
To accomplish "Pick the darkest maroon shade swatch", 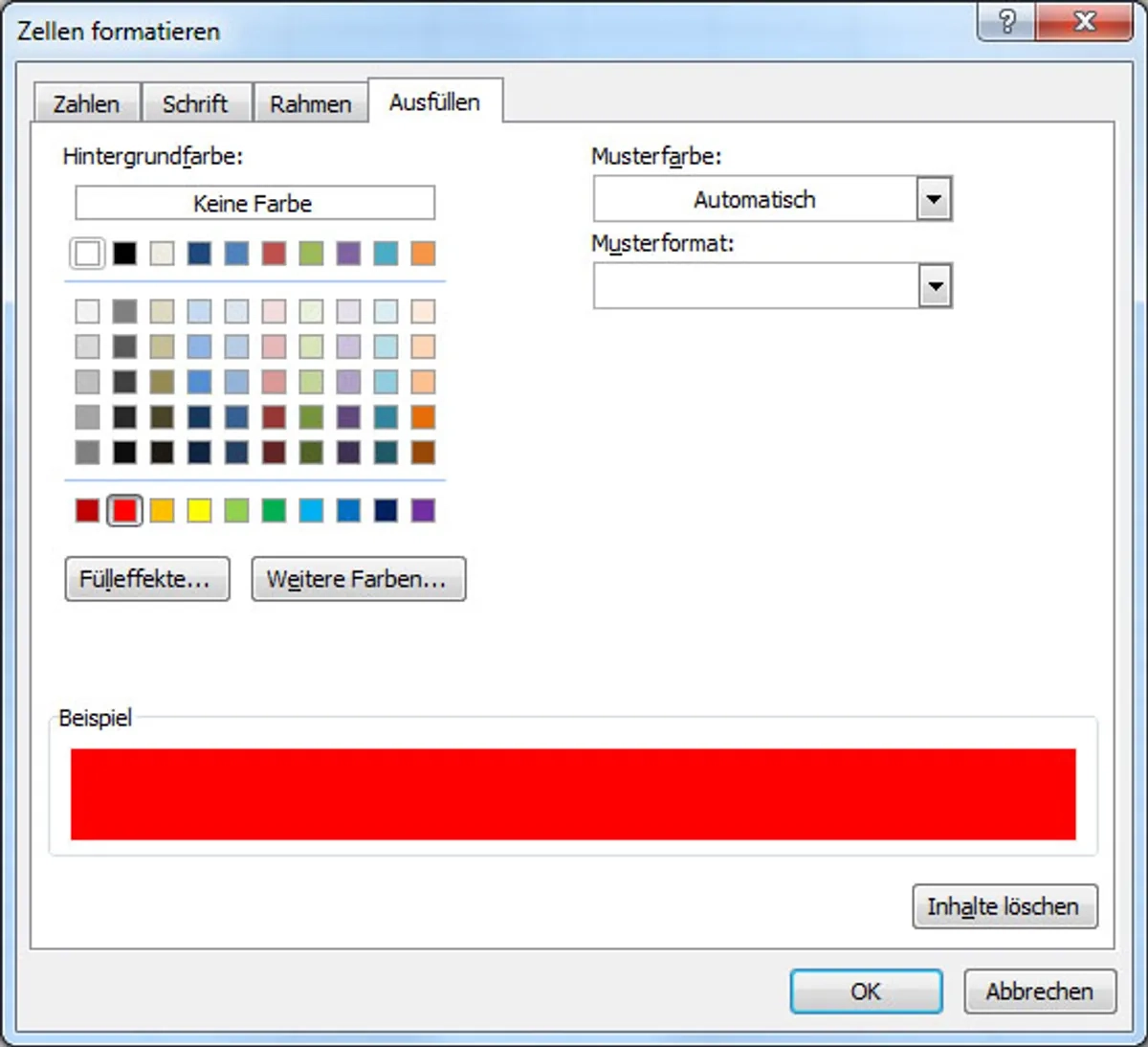I will point(274,452).
